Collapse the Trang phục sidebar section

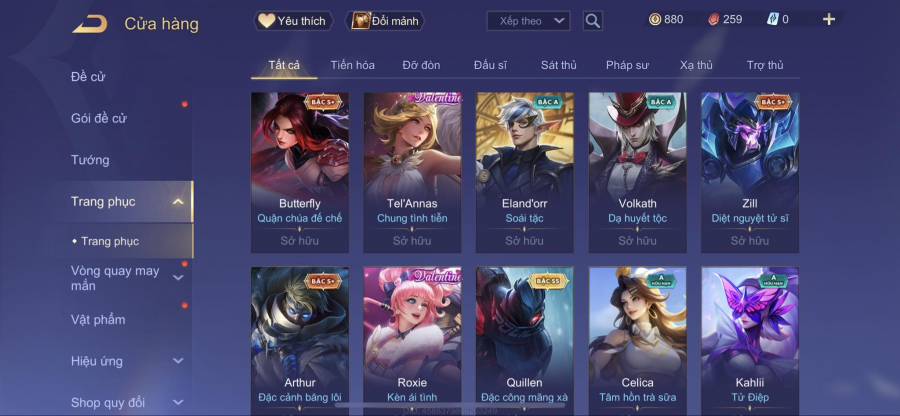tap(178, 201)
